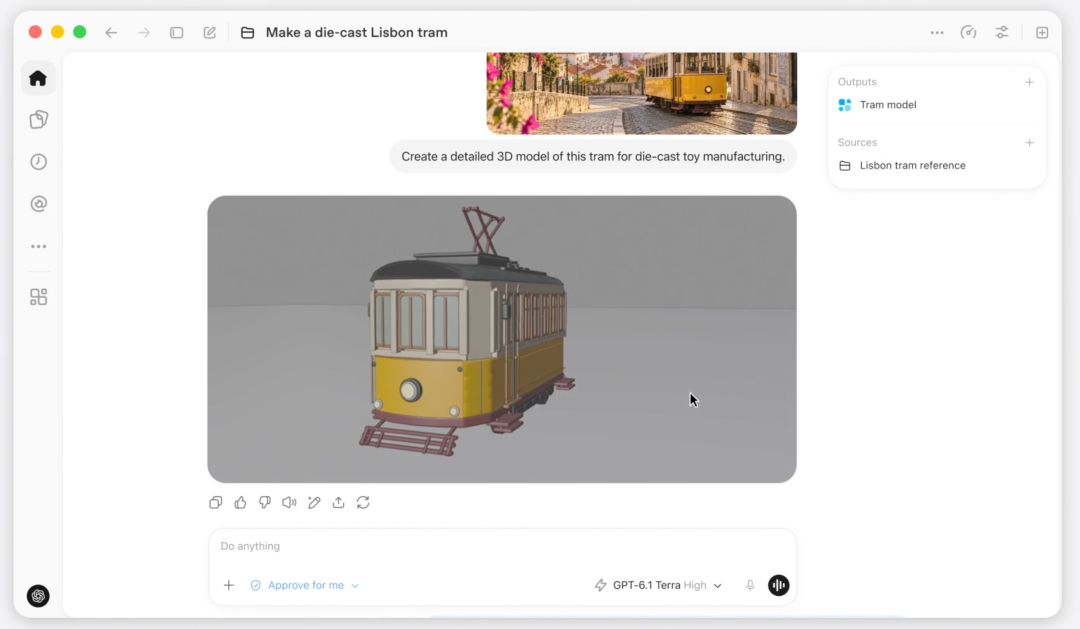Expand the Approve for me dropdown
The height and width of the screenshot is (629, 1080).
point(304,585)
